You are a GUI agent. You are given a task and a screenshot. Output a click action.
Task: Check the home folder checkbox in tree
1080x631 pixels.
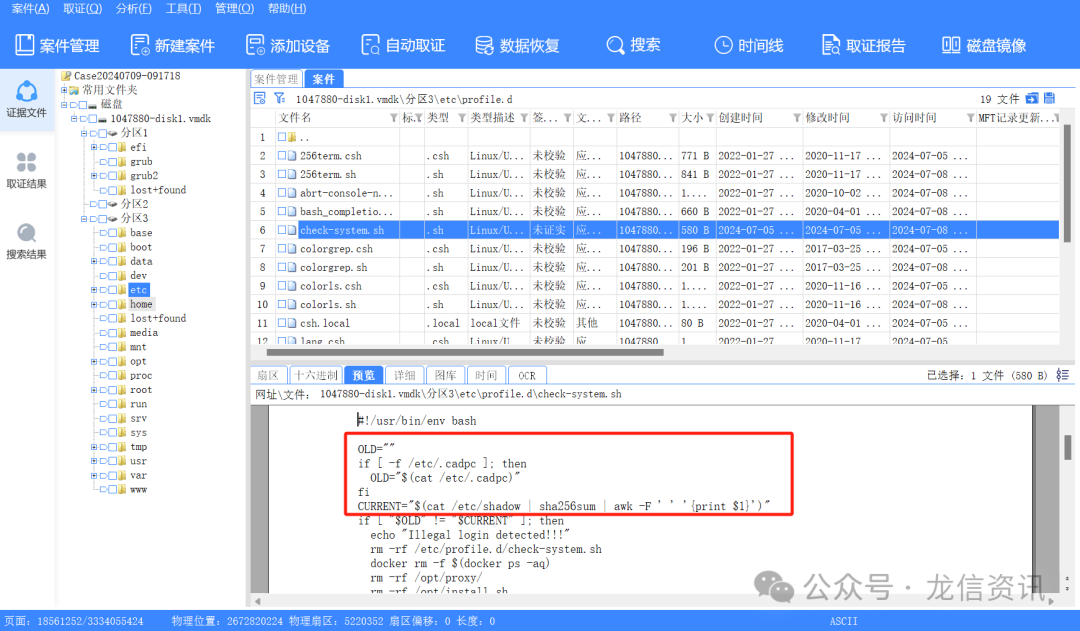(x=112, y=304)
